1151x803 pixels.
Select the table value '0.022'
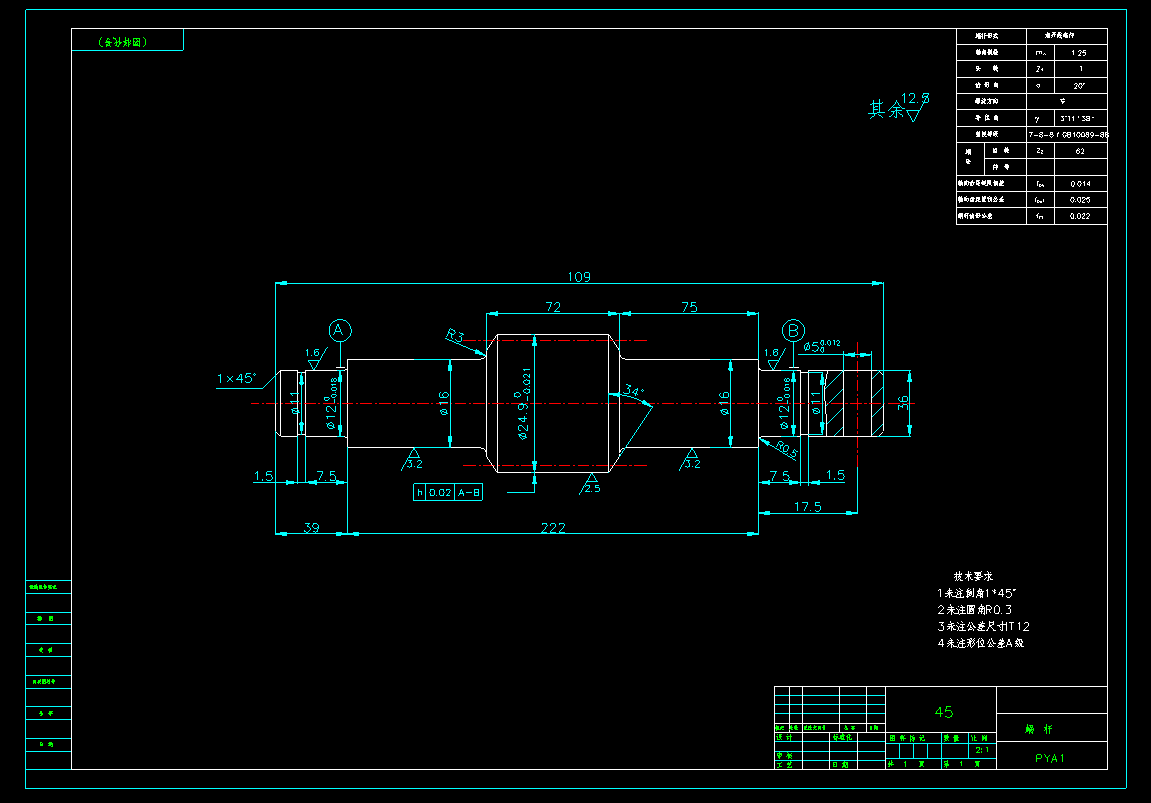1080,216
